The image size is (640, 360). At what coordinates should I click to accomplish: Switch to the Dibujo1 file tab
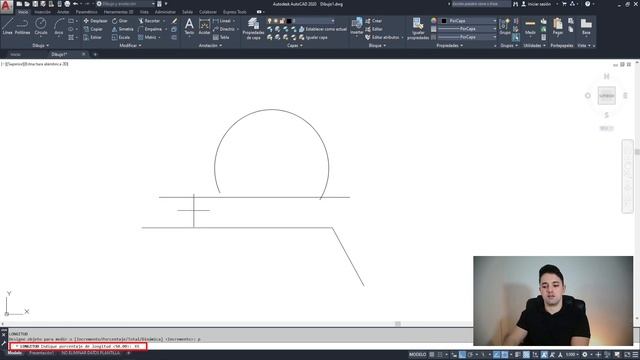click(60, 54)
